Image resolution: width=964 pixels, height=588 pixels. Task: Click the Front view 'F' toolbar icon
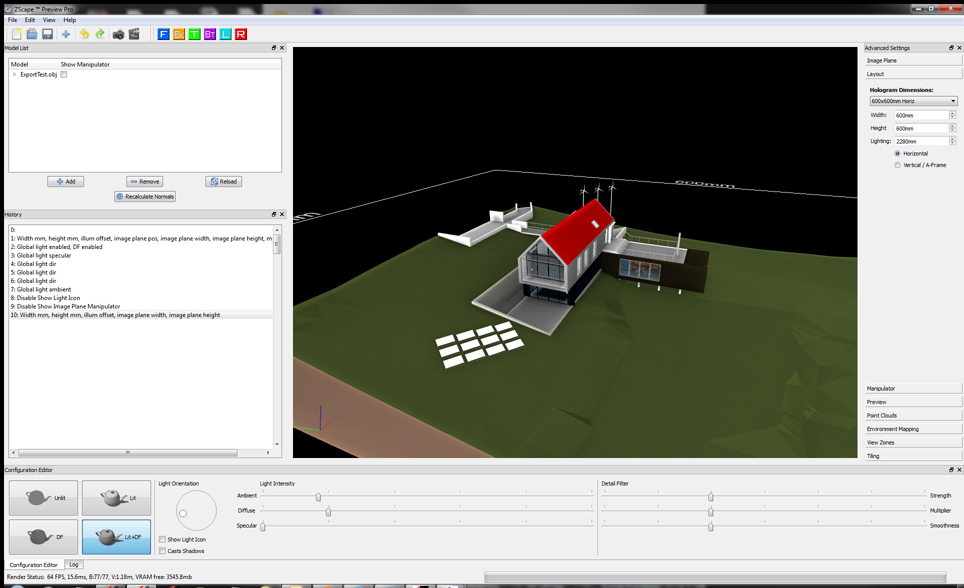pyautogui.click(x=163, y=34)
